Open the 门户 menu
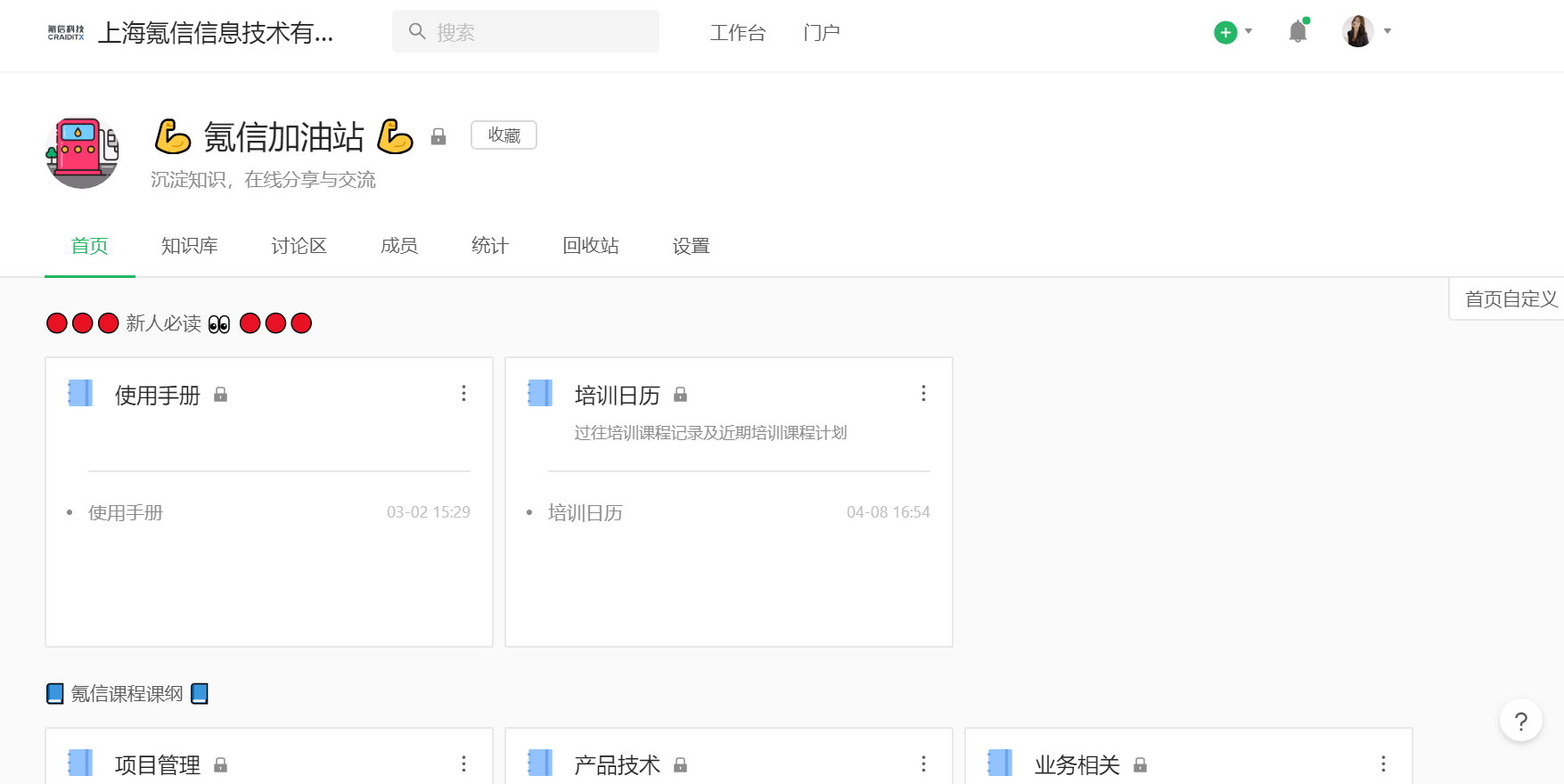The height and width of the screenshot is (784, 1564). click(822, 33)
